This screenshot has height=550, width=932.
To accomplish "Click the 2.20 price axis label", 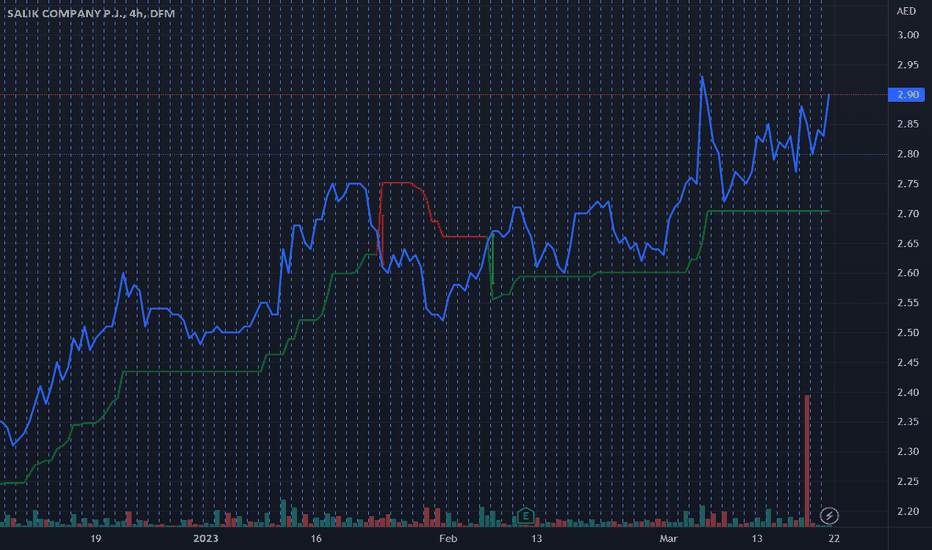I will tap(908, 511).
